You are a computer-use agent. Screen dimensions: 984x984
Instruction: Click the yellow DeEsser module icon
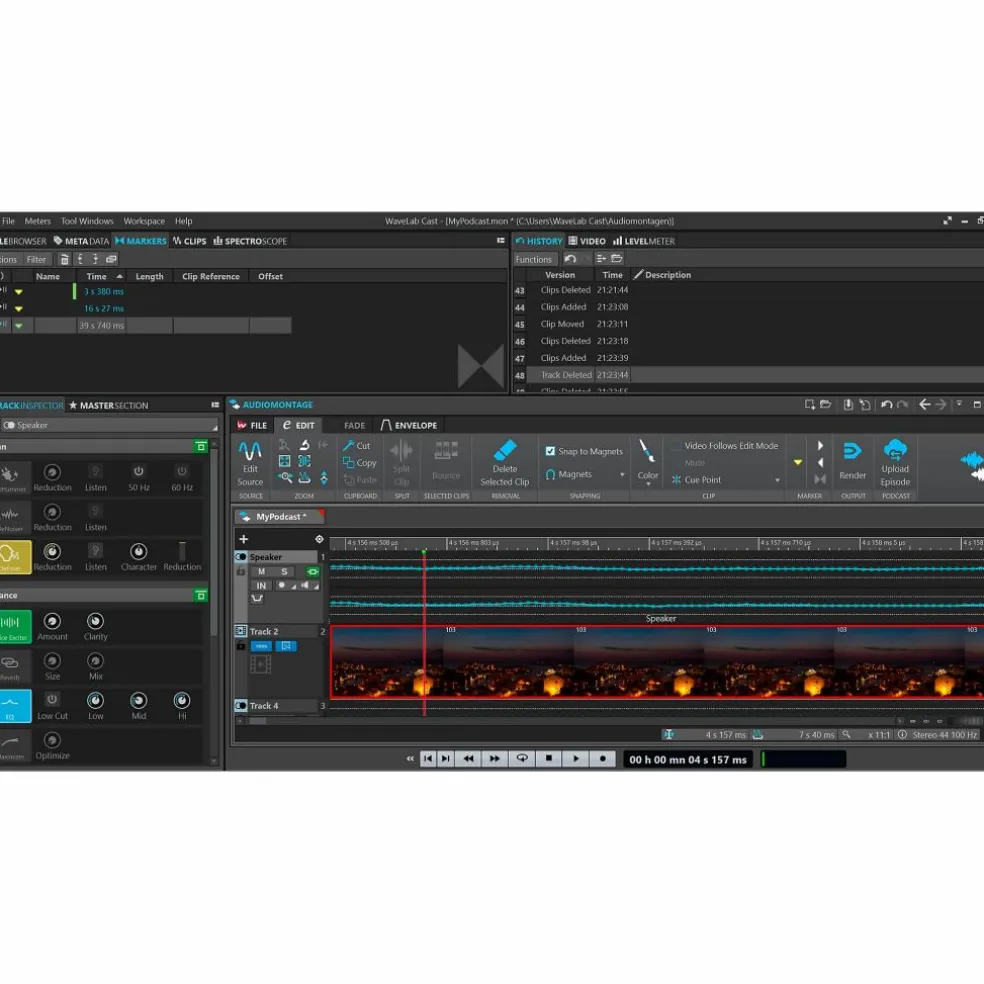14,557
